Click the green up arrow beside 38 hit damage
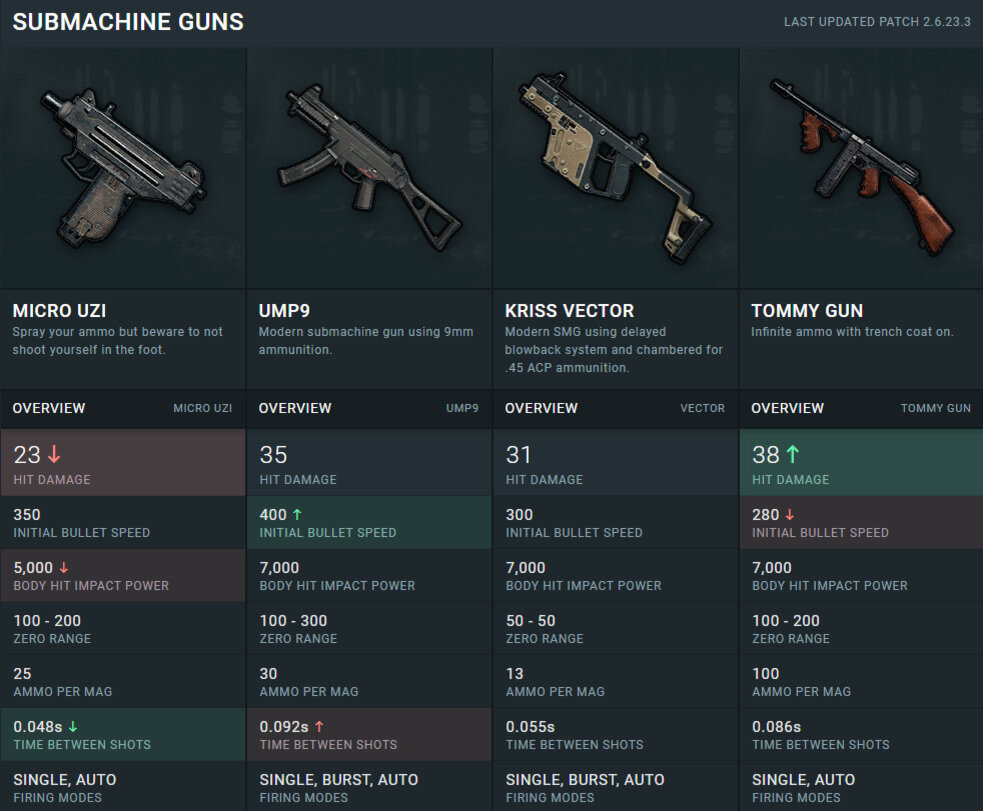This screenshot has width=983, height=811. 792,454
